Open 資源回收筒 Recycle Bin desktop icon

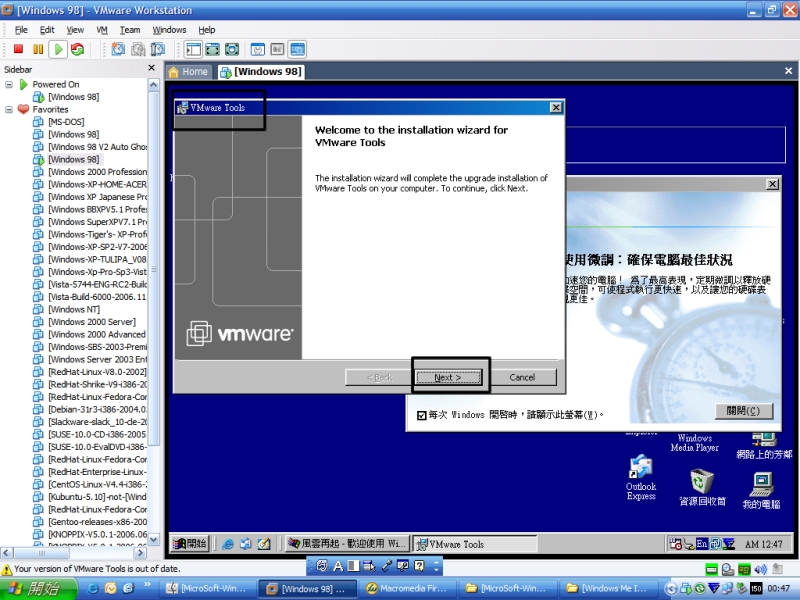[x=702, y=488]
